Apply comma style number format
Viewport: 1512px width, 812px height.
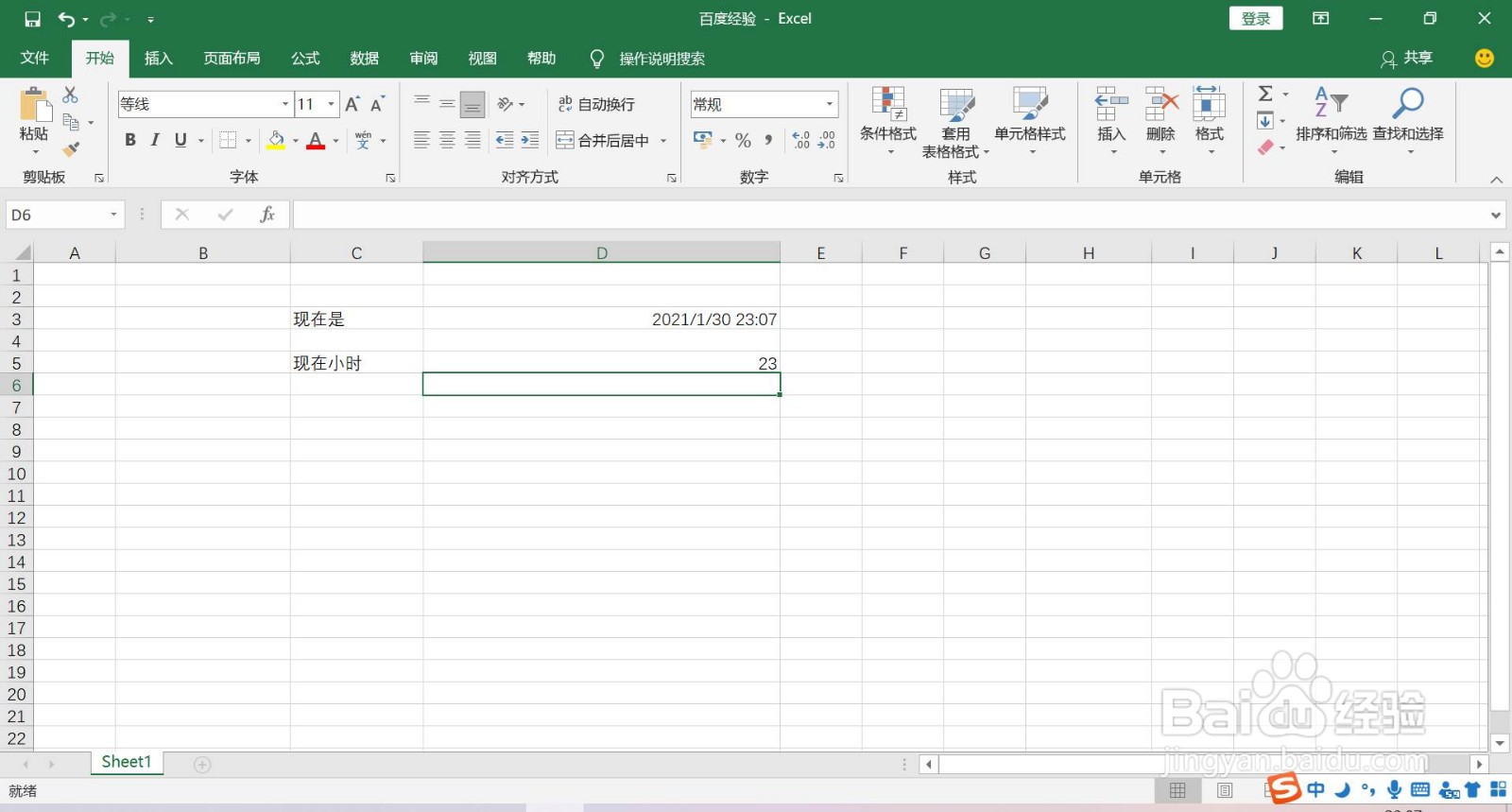click(x=768, y=141)
